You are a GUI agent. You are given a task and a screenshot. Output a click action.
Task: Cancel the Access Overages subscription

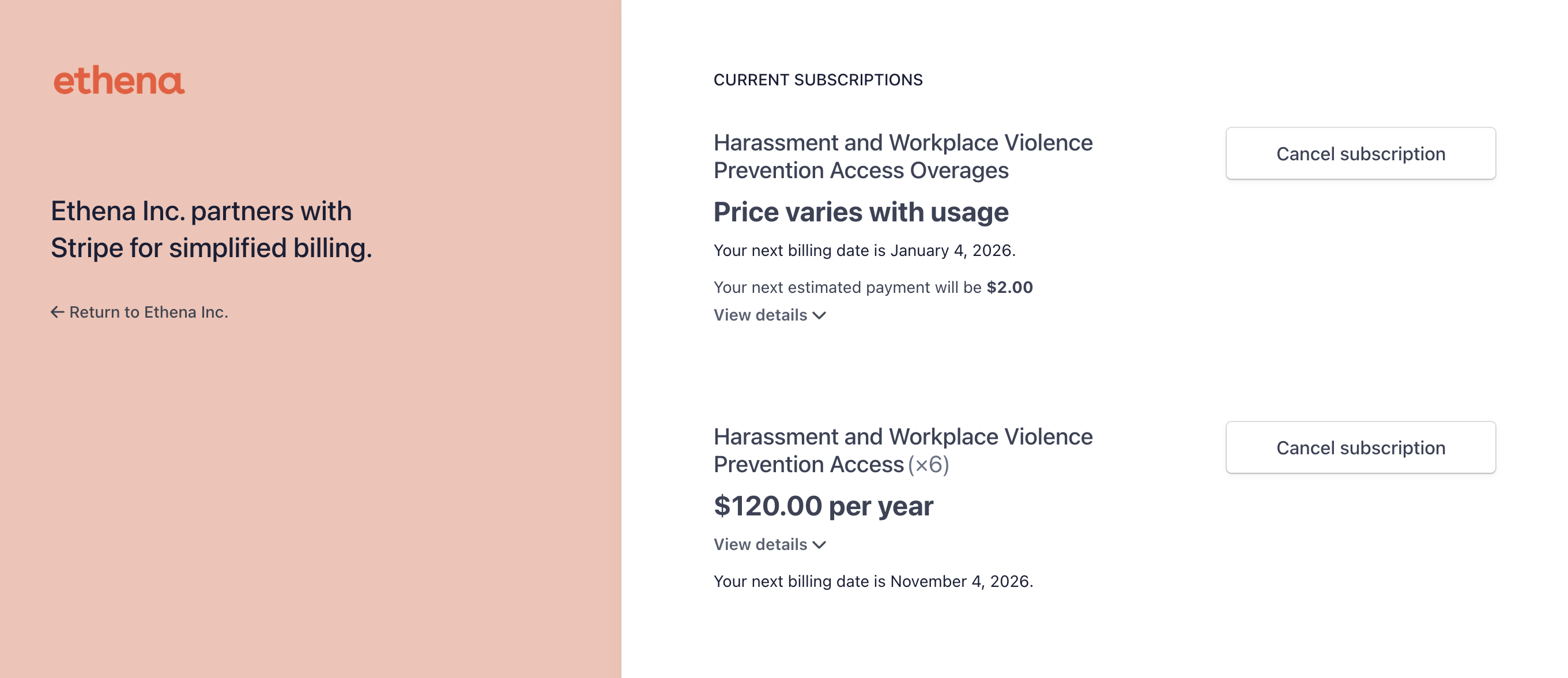pos(1360,154)
